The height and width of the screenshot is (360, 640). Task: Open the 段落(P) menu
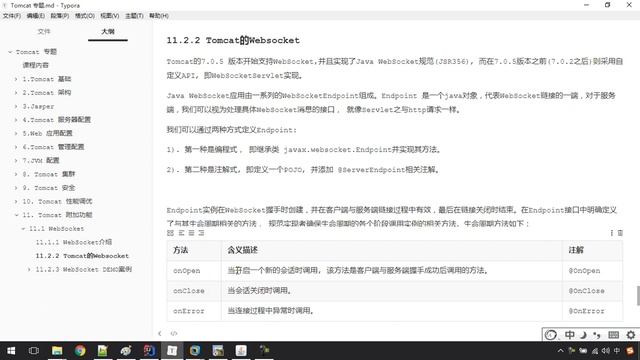coord(60,16)
